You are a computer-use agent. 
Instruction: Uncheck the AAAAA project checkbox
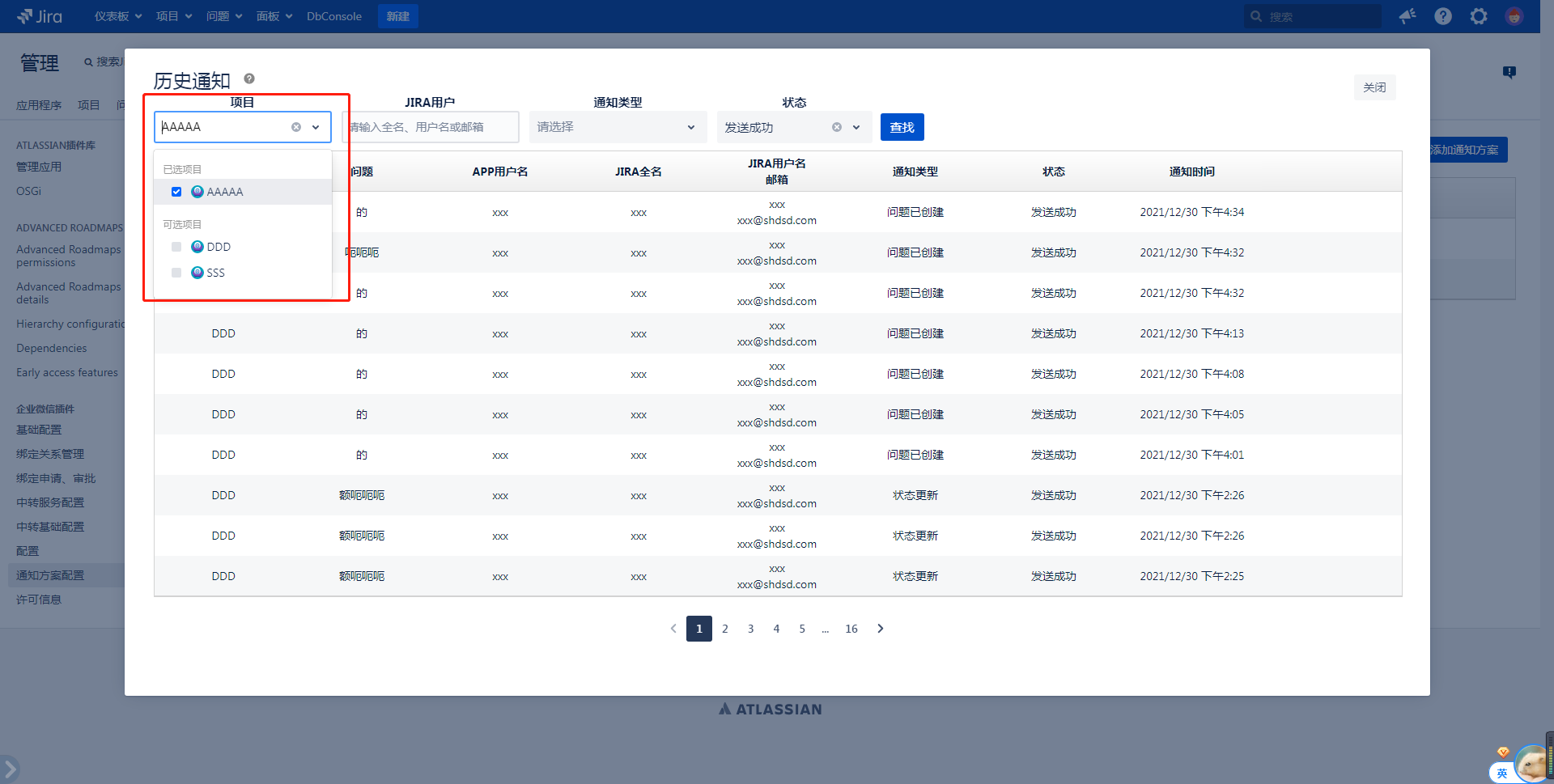[176, 192]
